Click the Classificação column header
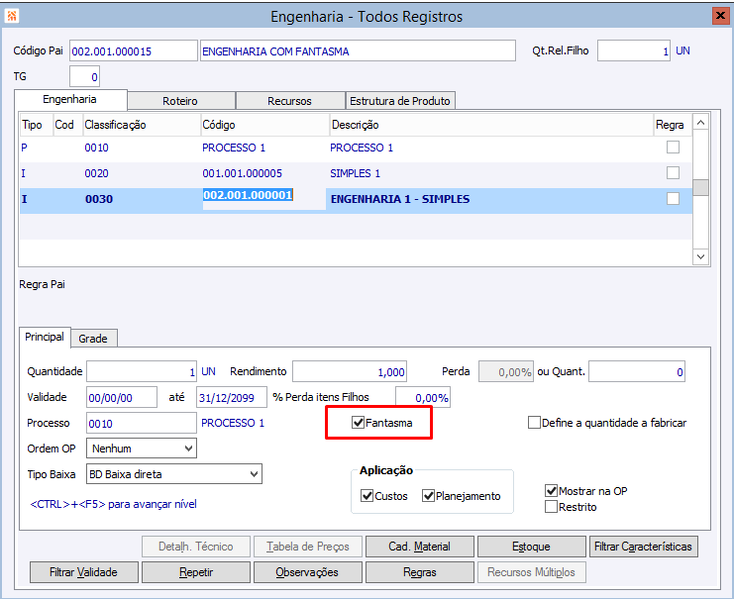The height and width of the screenshot is (599, 734). coord(141,125)
